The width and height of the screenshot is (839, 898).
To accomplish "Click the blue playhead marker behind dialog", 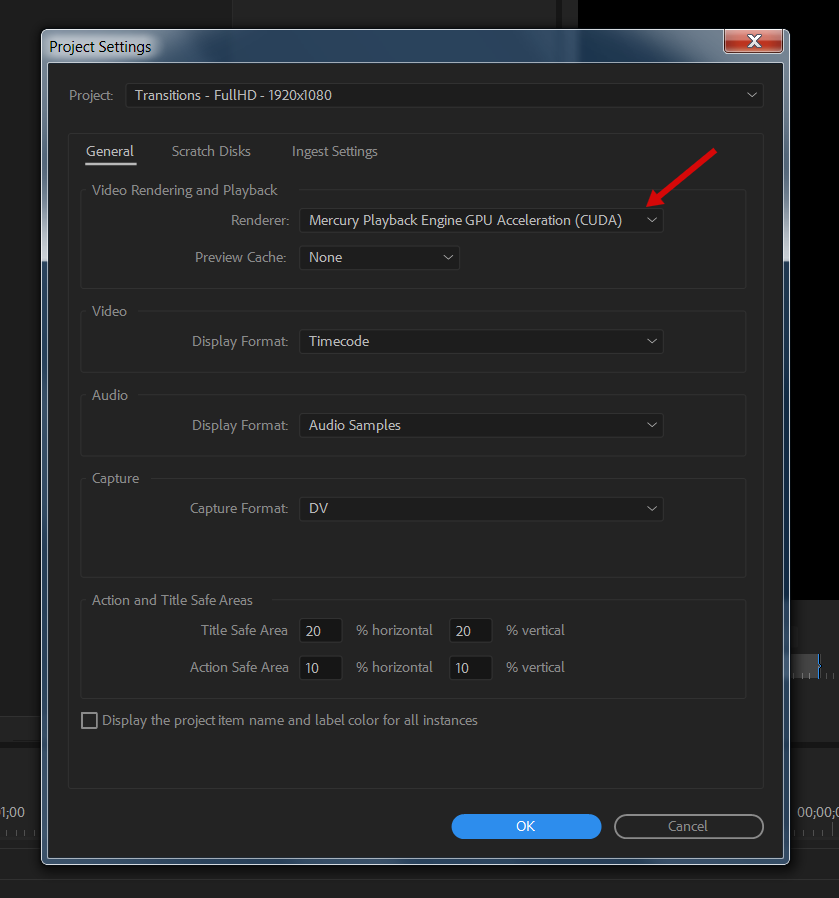I will click(x=817, y=666).
